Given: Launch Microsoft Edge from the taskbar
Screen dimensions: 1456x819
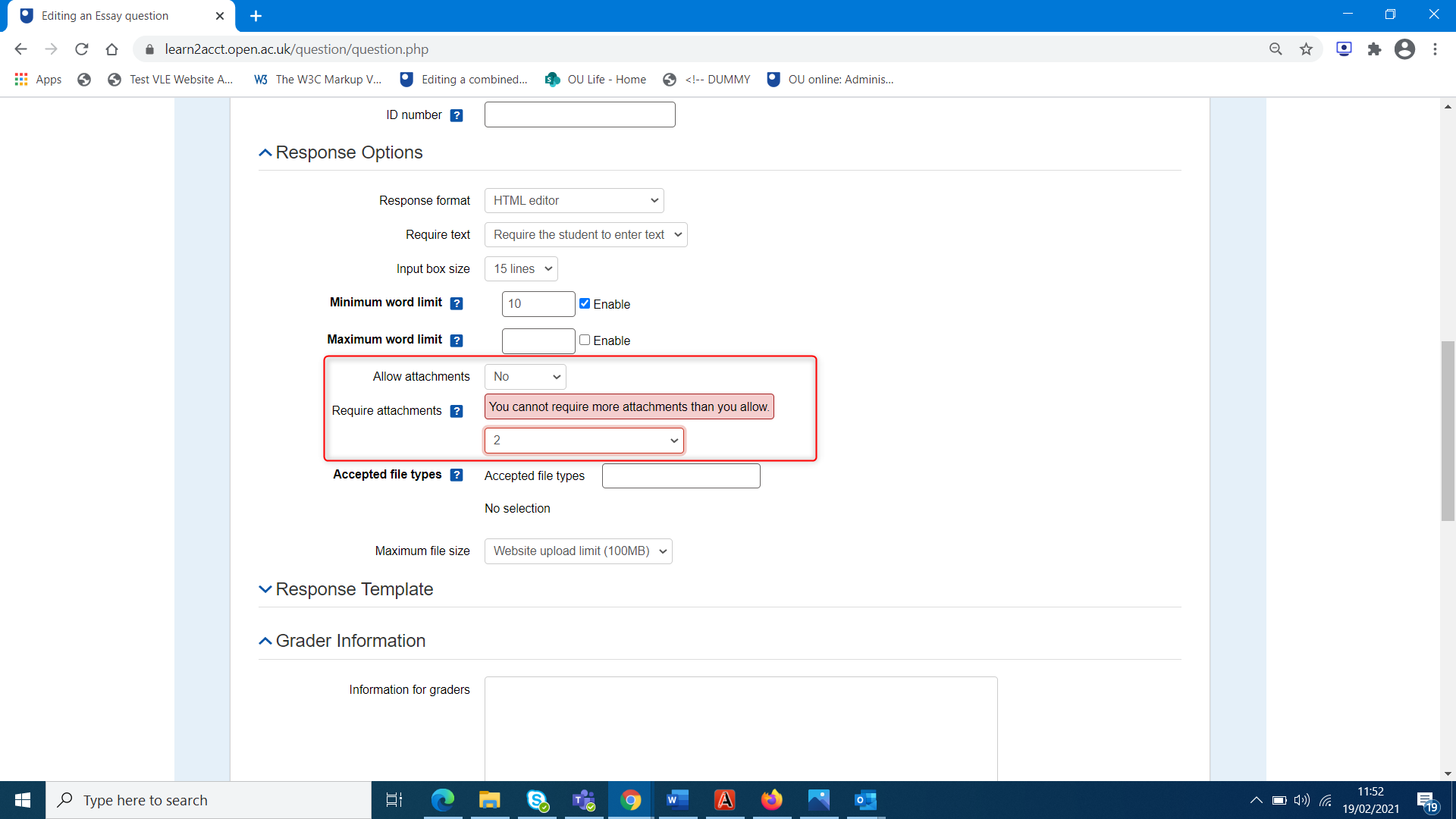Looking at the screenshot, I should tap(442, 800).
